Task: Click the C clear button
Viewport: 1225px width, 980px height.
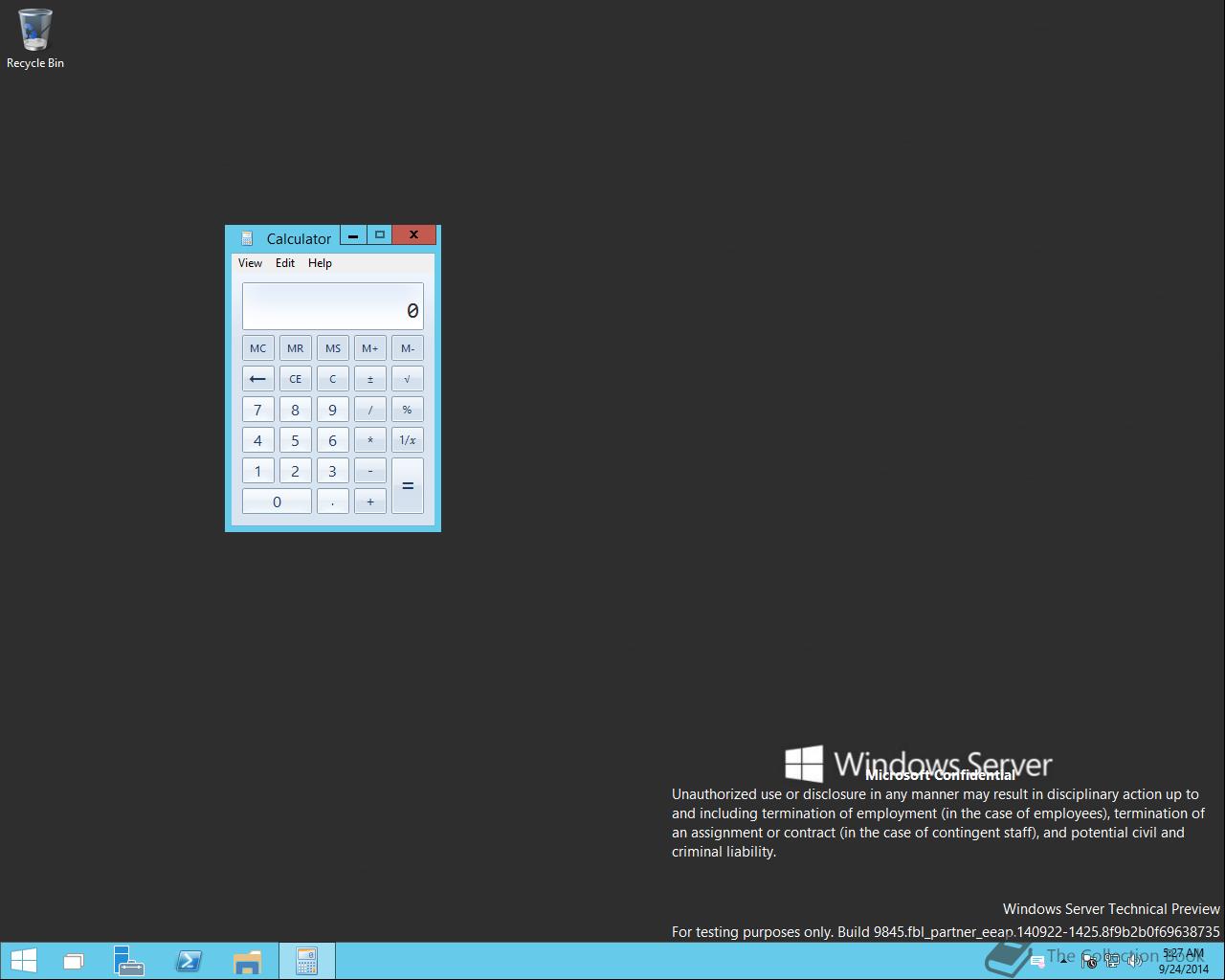Action: 332,379
